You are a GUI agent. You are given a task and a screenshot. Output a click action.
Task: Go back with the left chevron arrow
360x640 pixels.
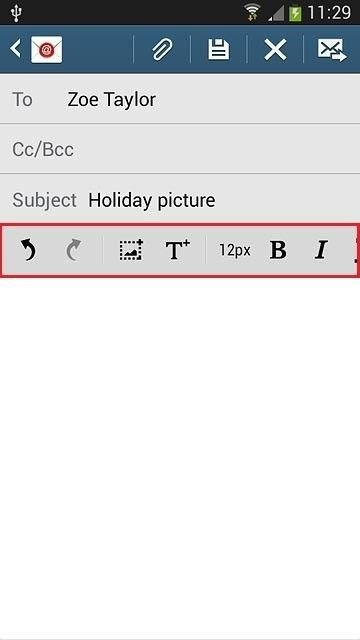click(16, 49)
